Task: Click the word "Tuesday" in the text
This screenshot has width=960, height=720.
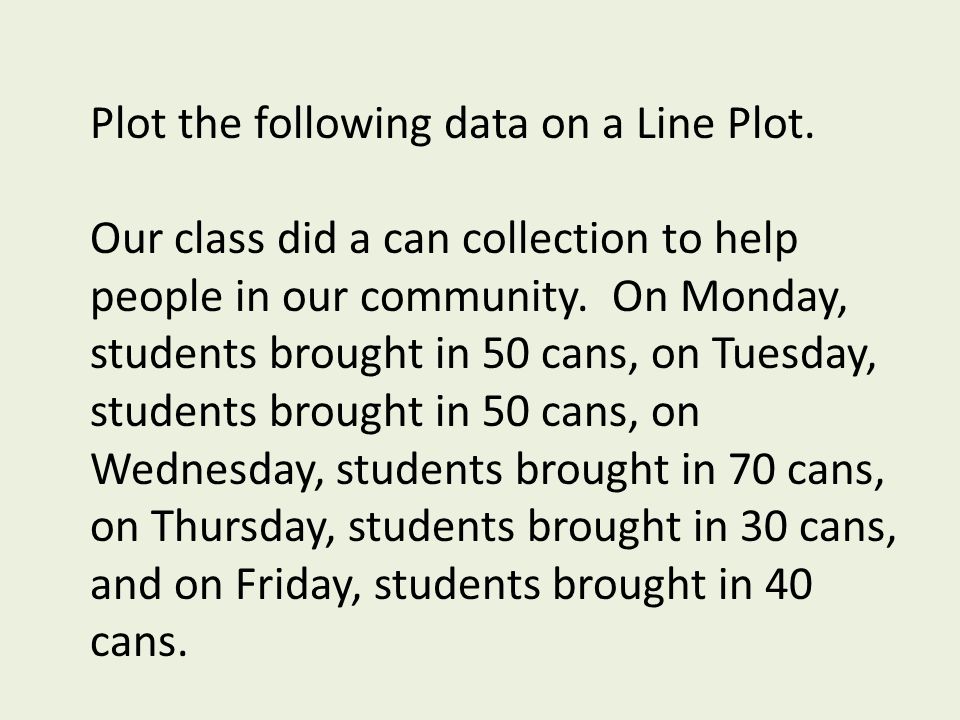Action: click(795, 354)
